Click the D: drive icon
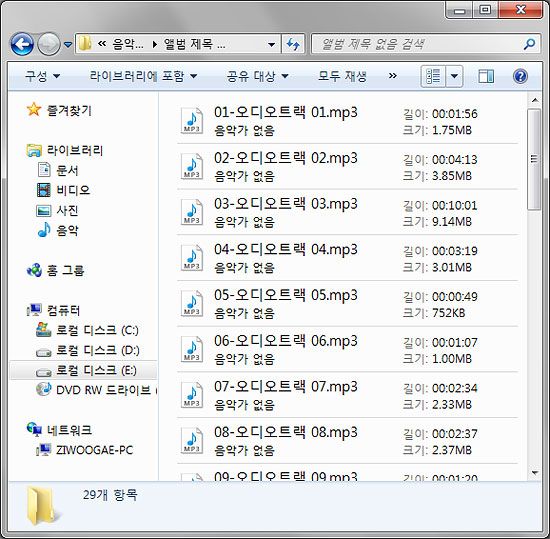Screen dimensions: 550x539 tap(44, 352)
